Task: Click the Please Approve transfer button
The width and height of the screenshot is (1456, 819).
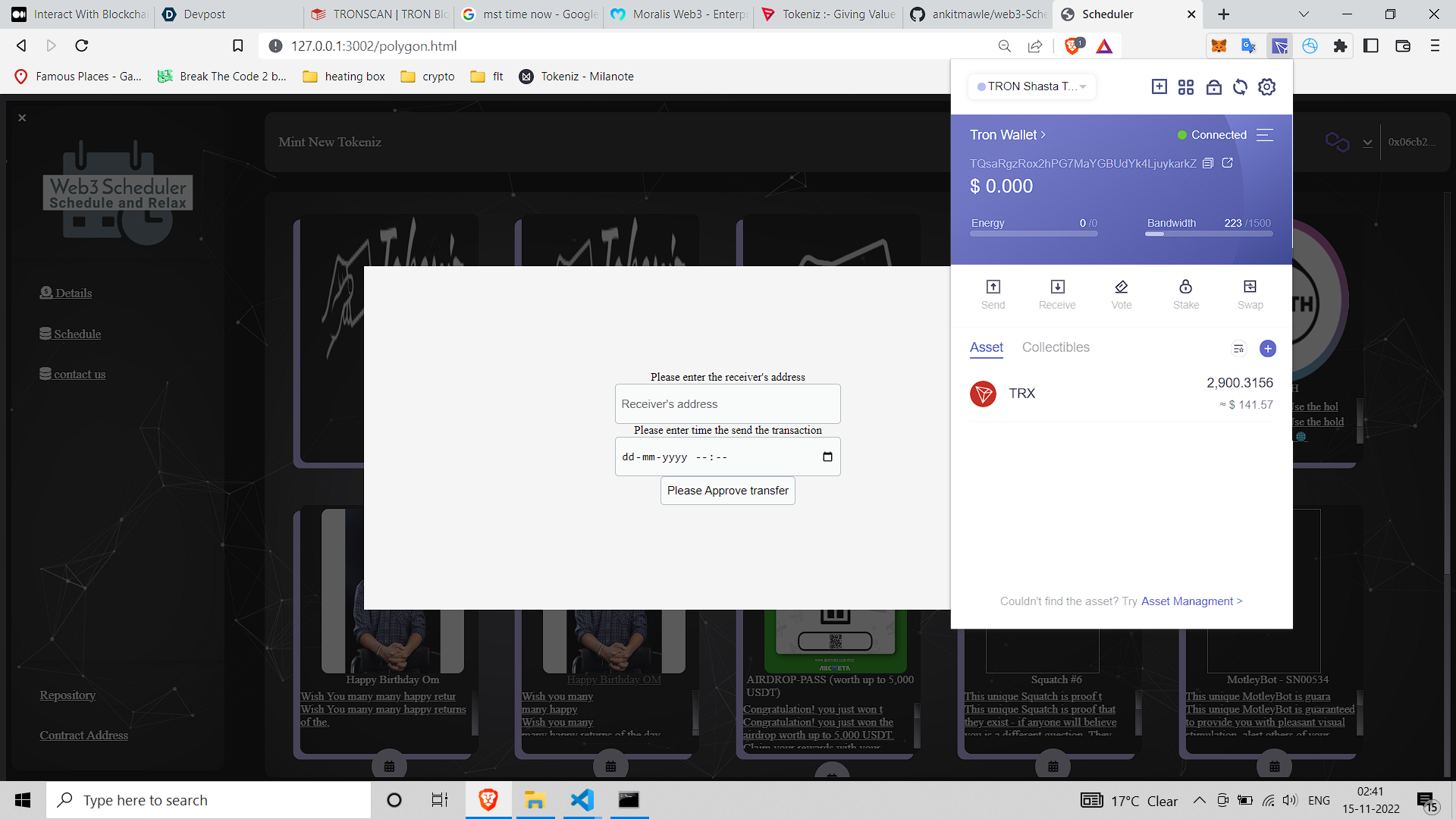Action: [x=727, y=491]
